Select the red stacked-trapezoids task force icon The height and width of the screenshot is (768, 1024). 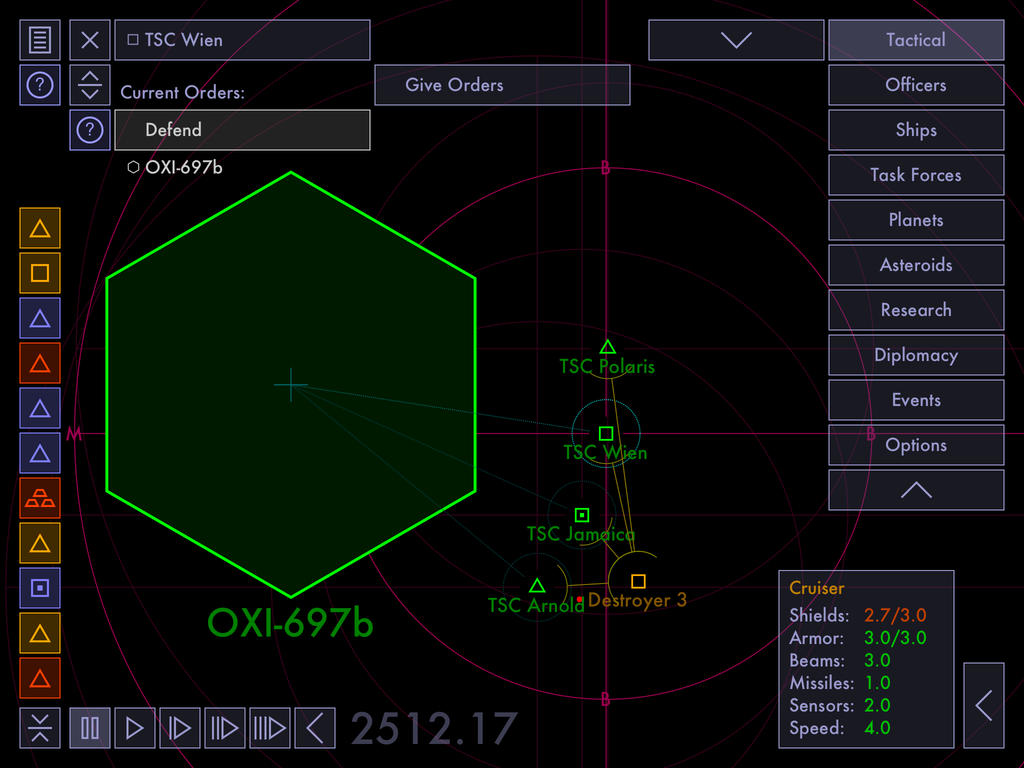tap(40, 498)
